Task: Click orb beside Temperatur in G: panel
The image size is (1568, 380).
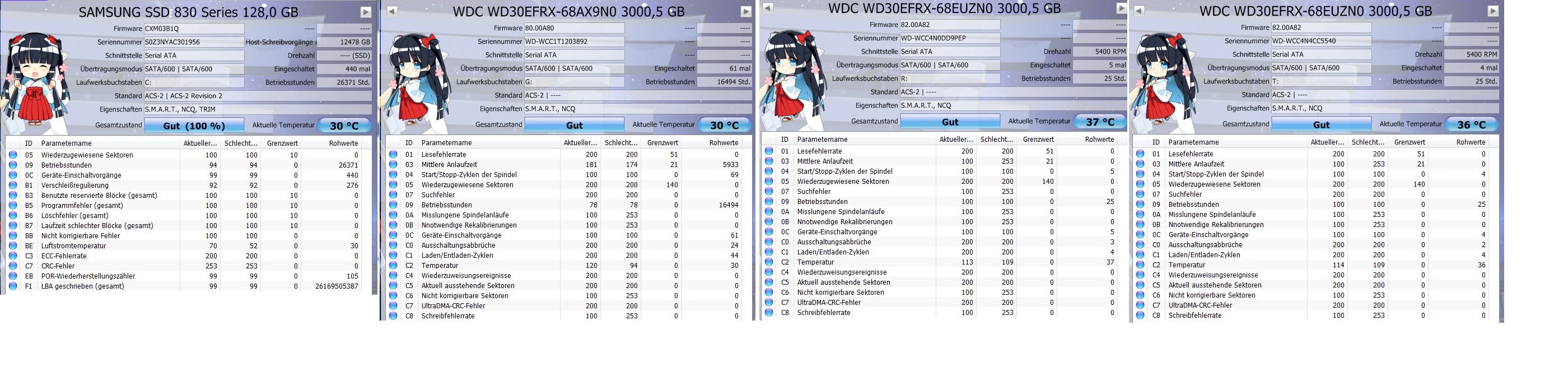Action: (393, 266)
